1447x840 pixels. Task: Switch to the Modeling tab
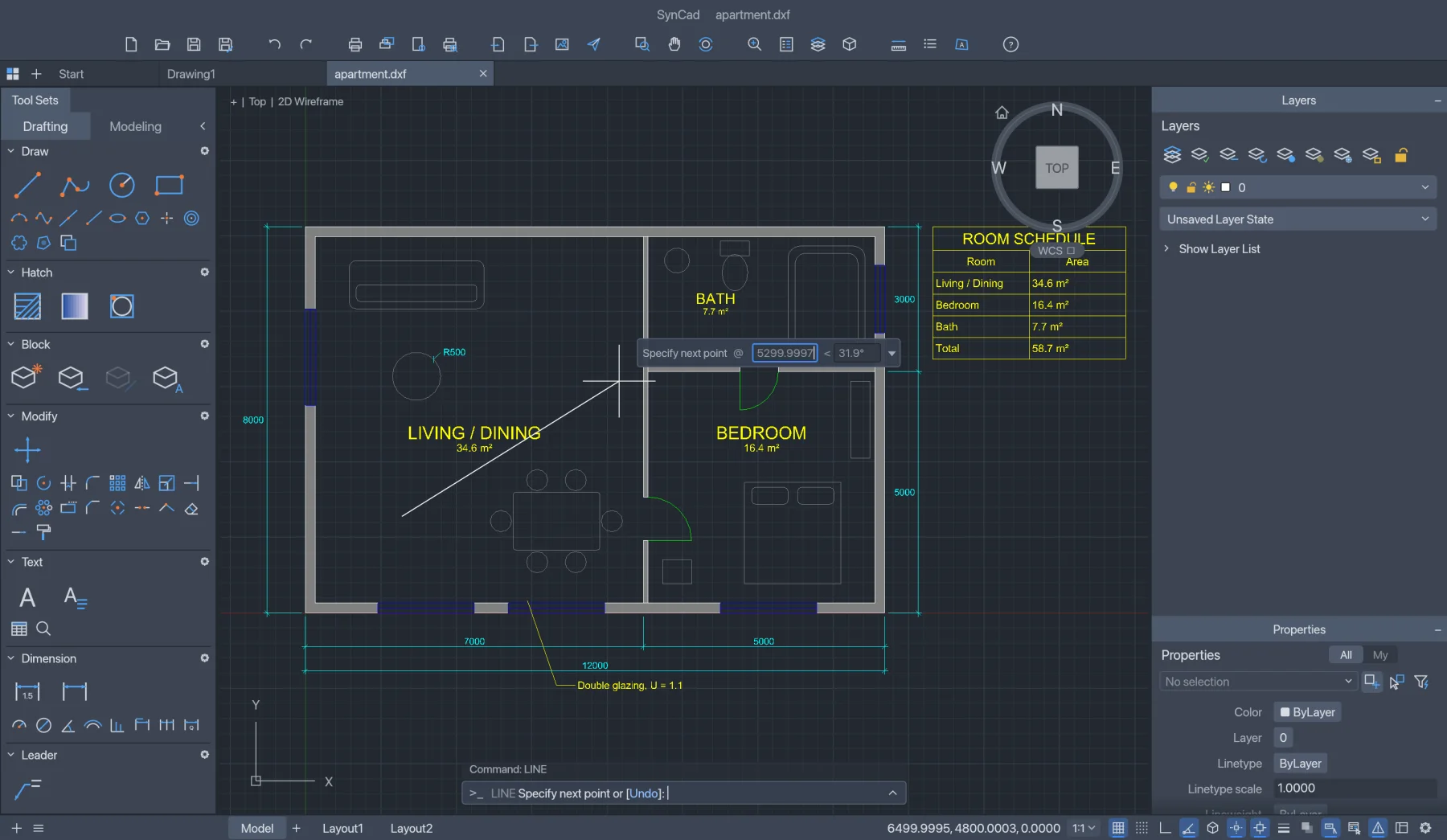pyautogui.click(x=135, y=126)
